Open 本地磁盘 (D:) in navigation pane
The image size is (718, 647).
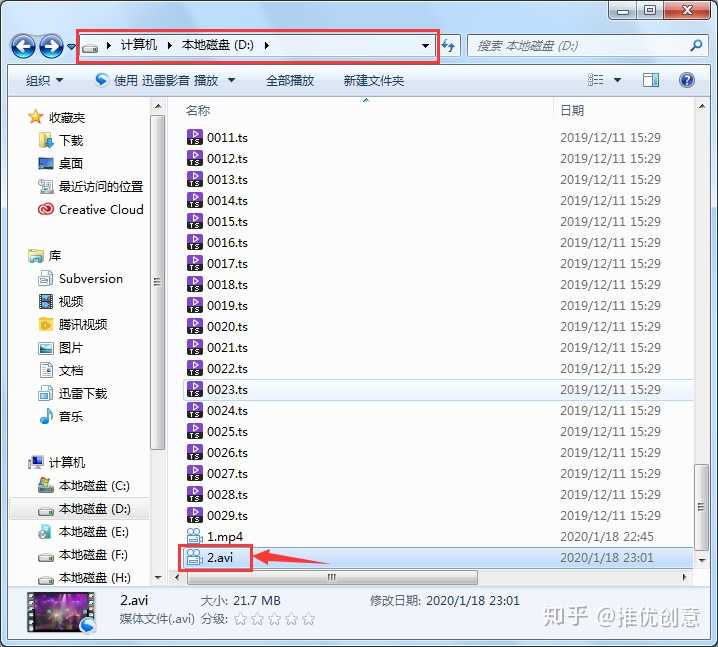(x=94, y=509)
